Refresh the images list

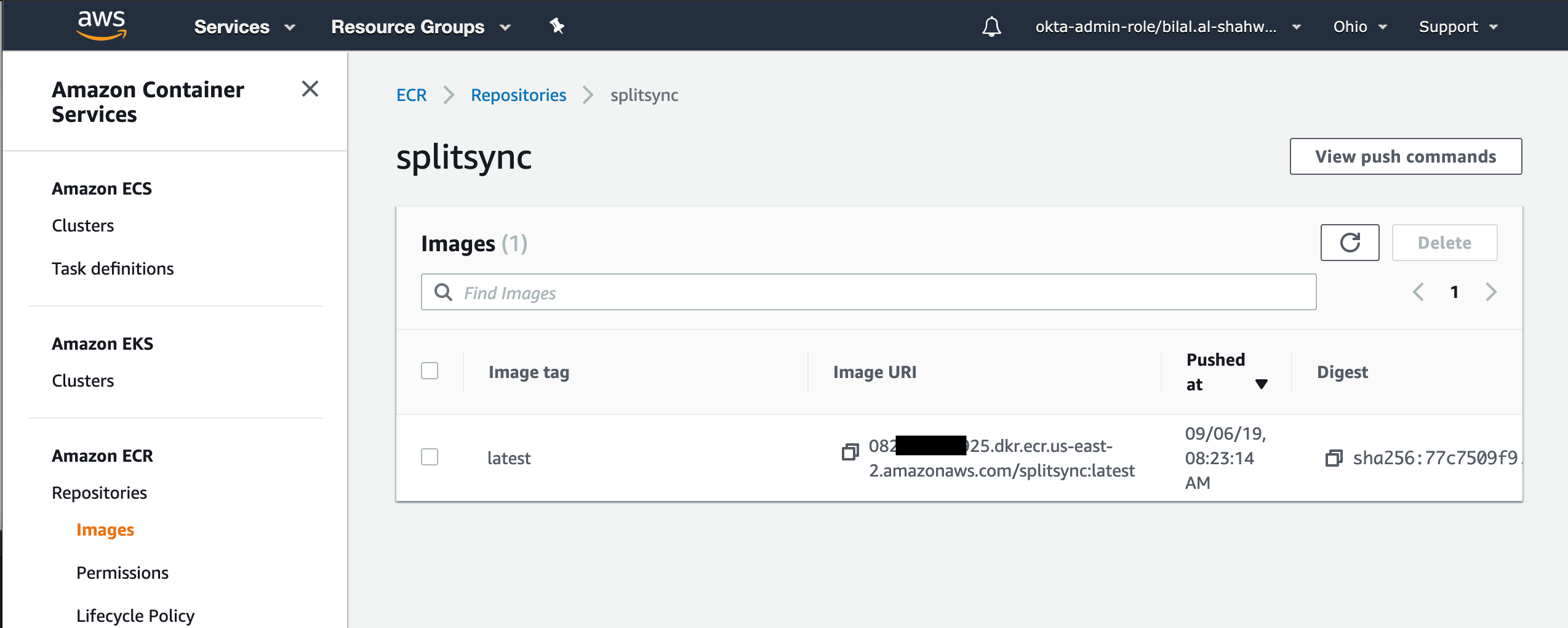point(1349,243)
